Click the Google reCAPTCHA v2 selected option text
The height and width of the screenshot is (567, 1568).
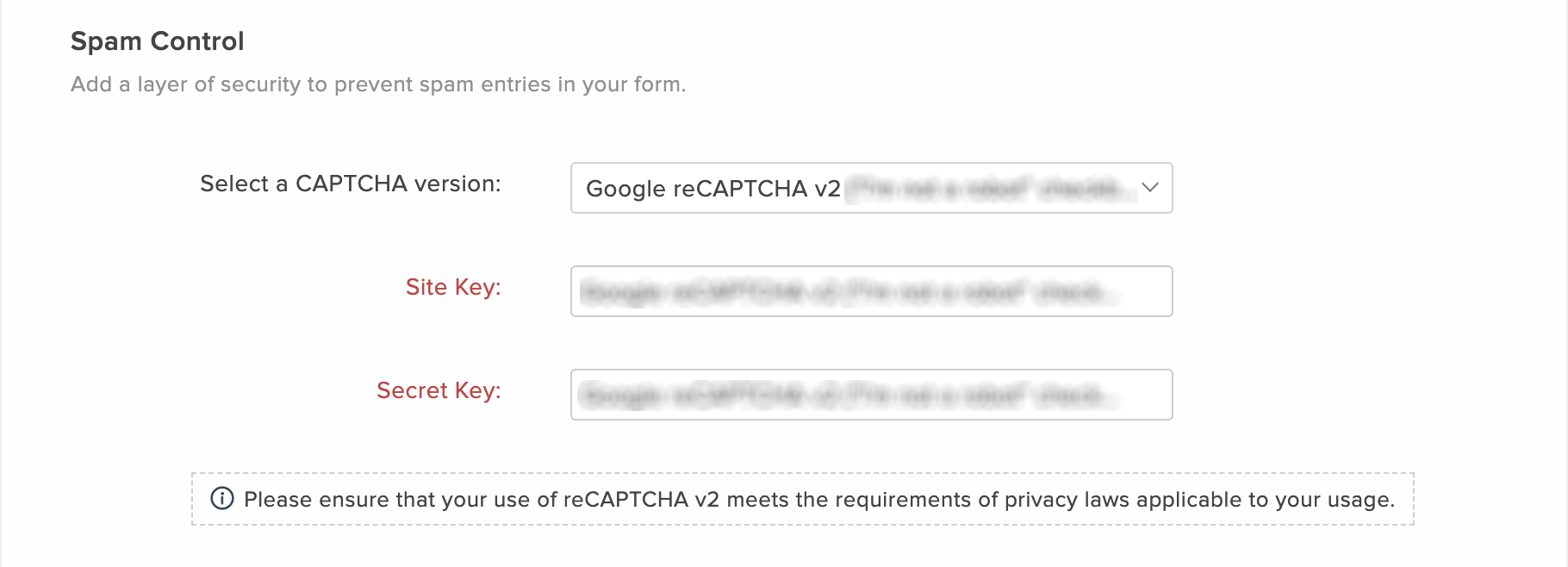click(712, 189)
